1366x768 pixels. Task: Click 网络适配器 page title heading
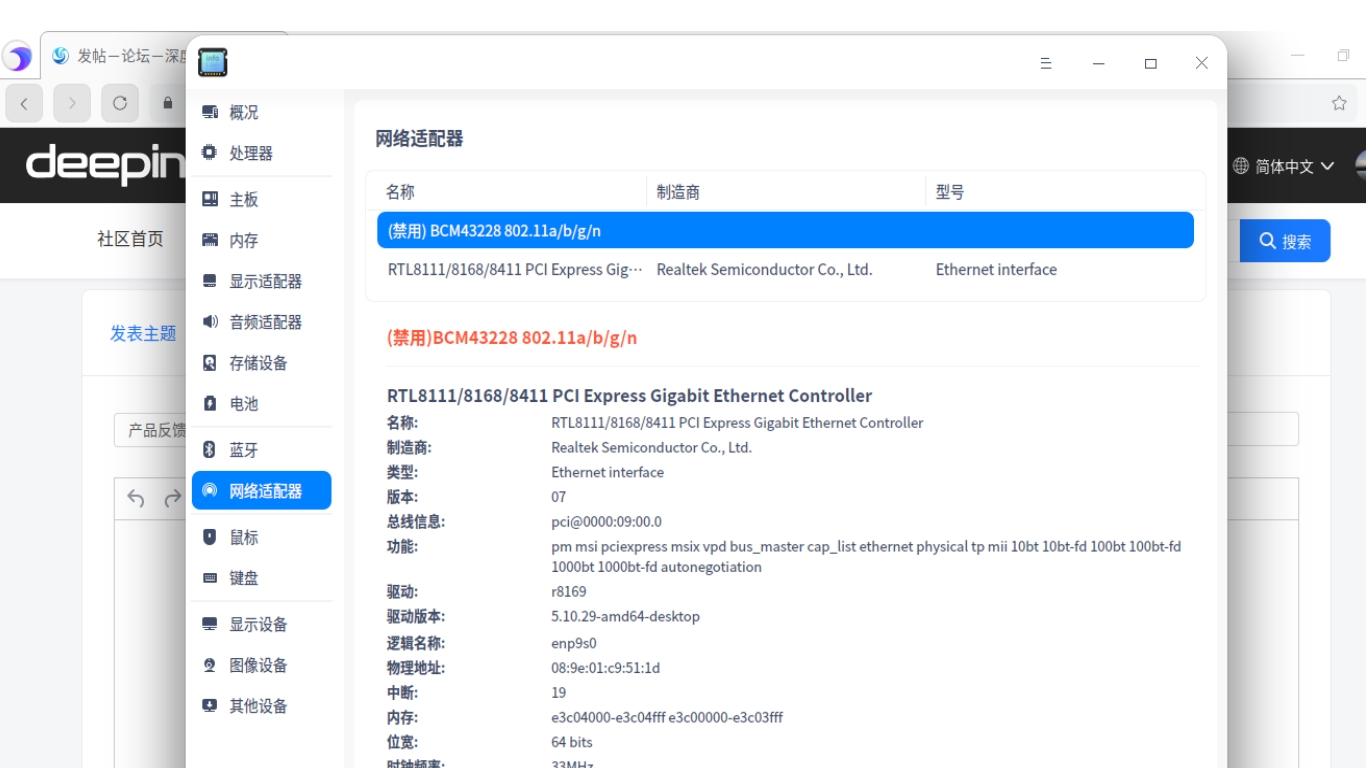[419, 139]
